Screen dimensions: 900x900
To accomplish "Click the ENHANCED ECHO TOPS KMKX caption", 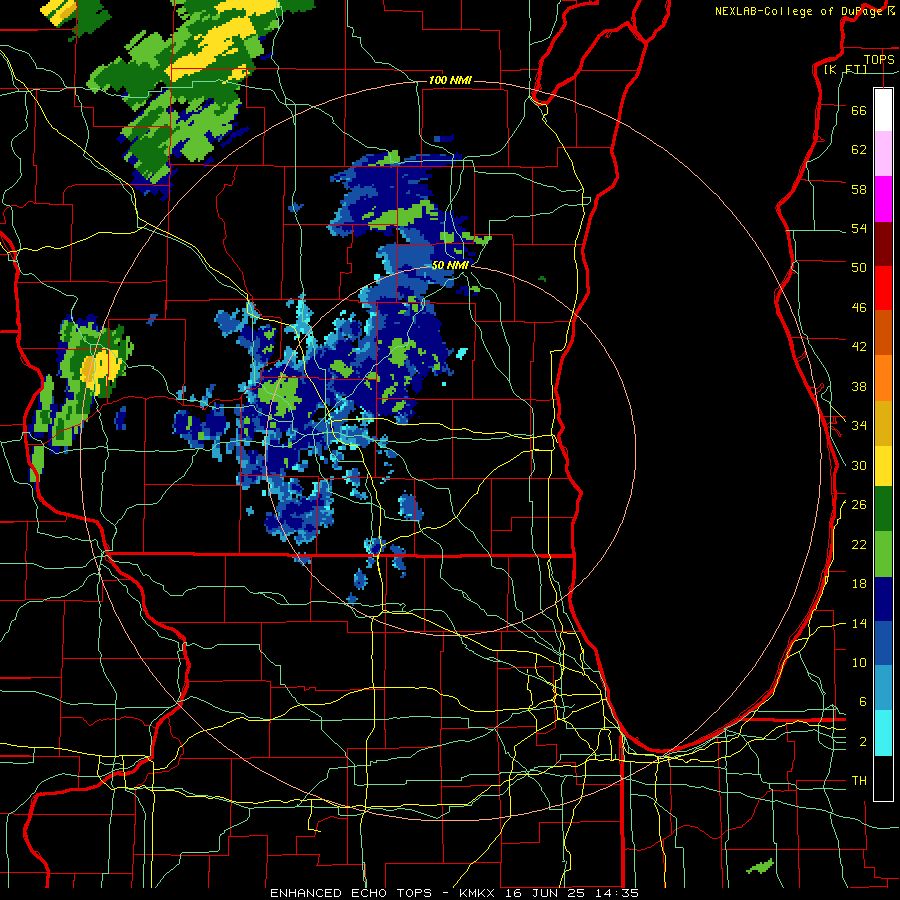I will click(454, 893).
